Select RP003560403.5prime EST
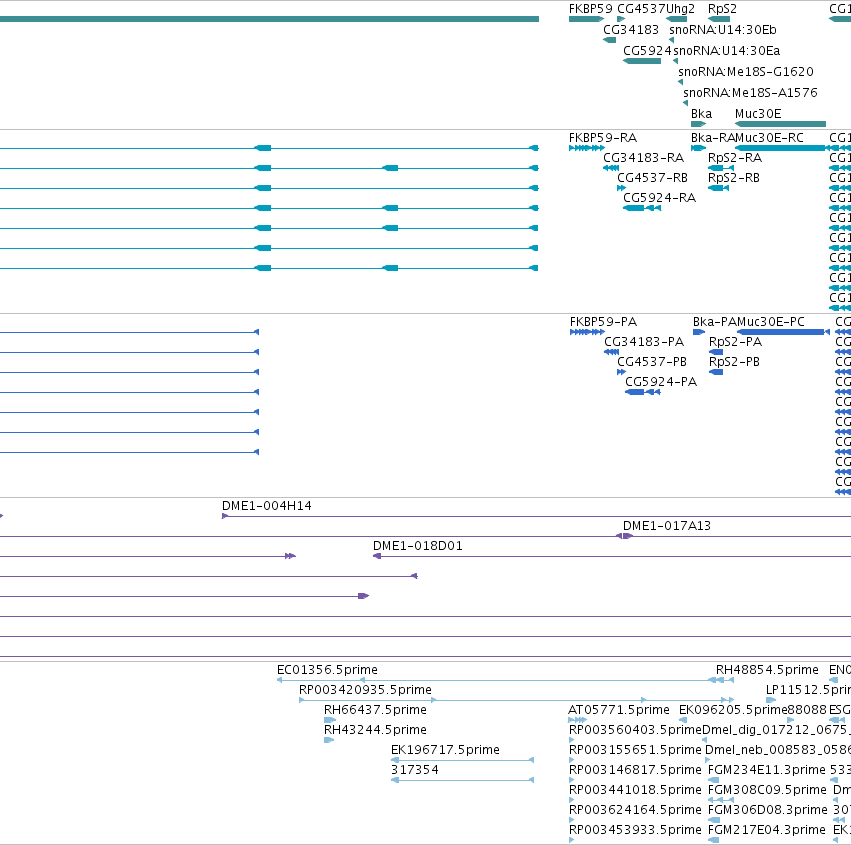This screenshot has height=845, width=851. (571, 740)
